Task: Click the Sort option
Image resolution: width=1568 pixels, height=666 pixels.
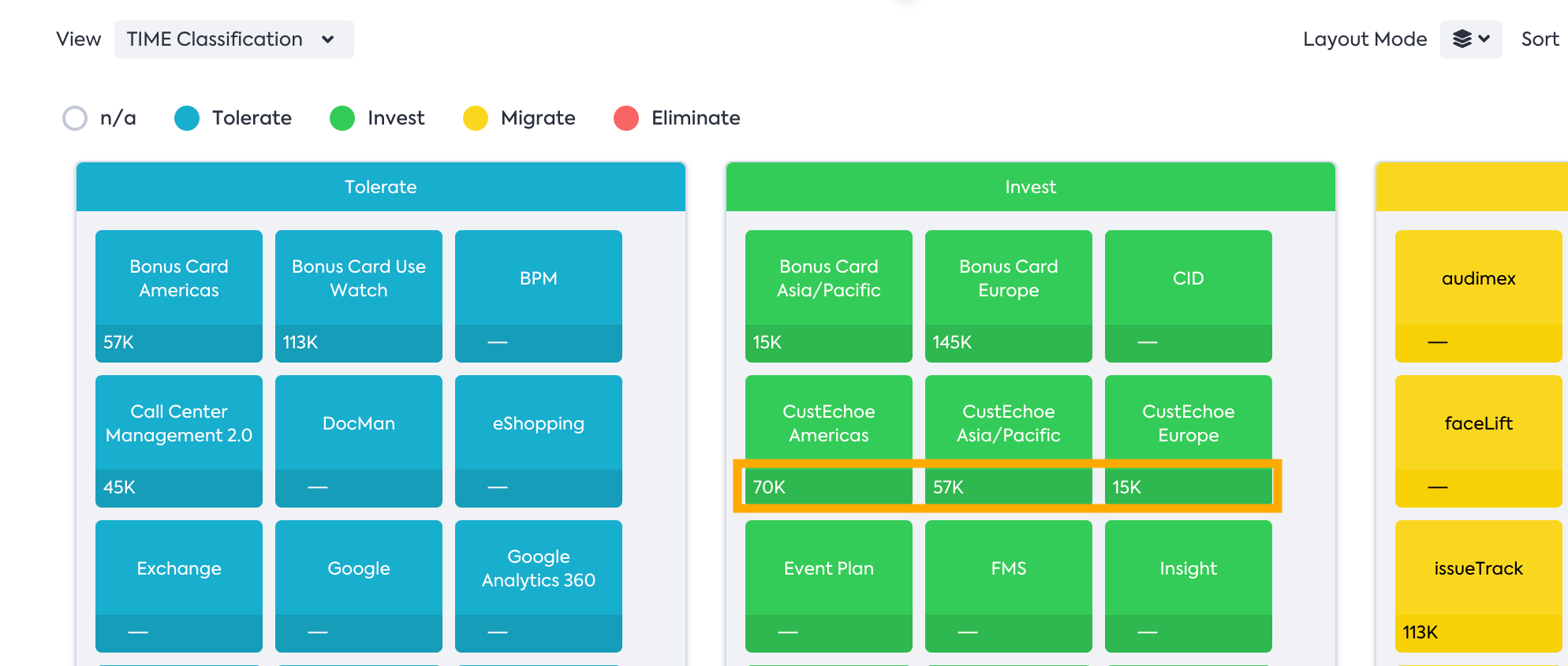Action: (1540, 39)
